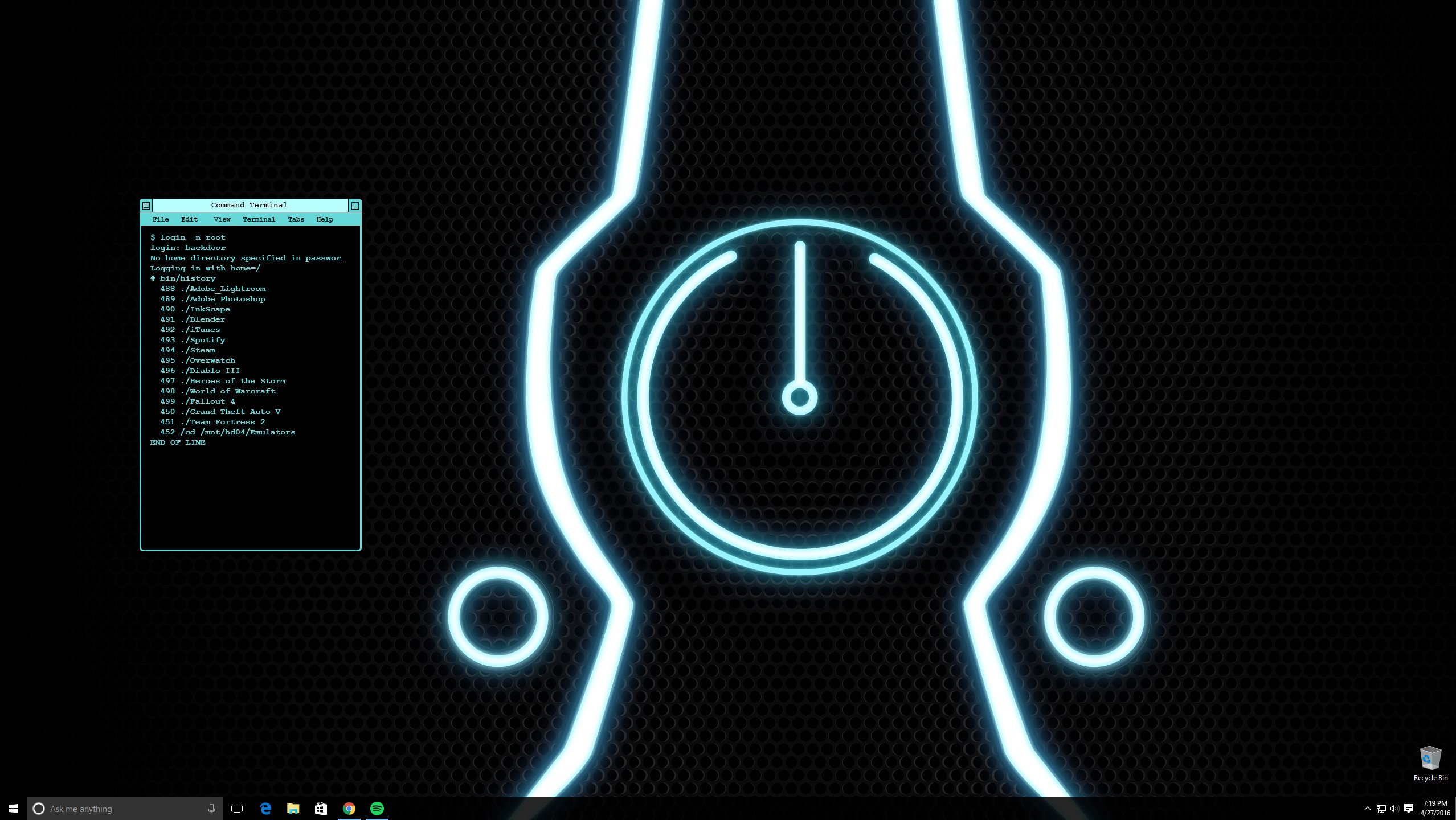
Task: Open Task View from taskbar
Action: (x=237, y=809)
